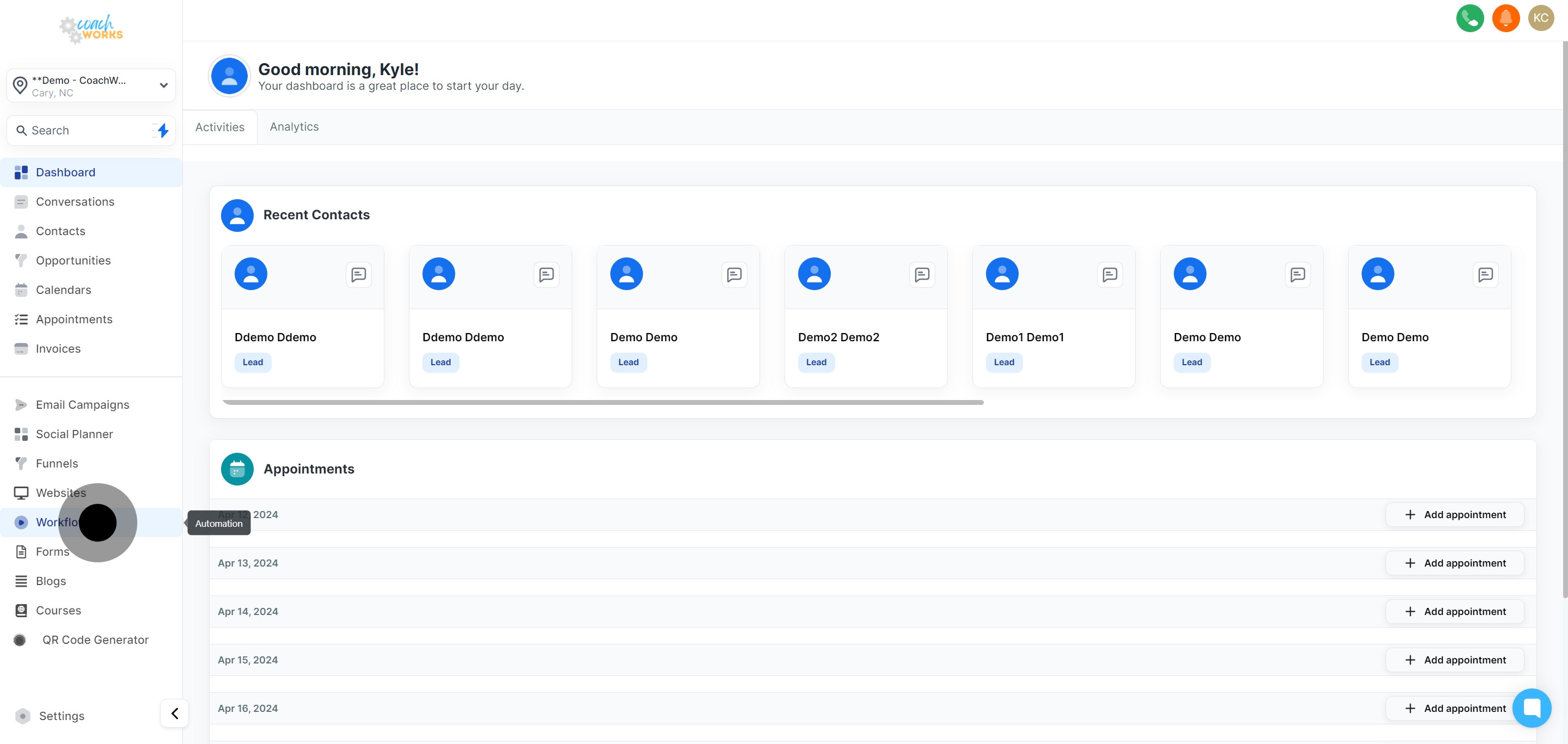The width and height of the screenshot is (1568, 744).
Task: Open the orange notifications bell
Action: point(1505,19)
